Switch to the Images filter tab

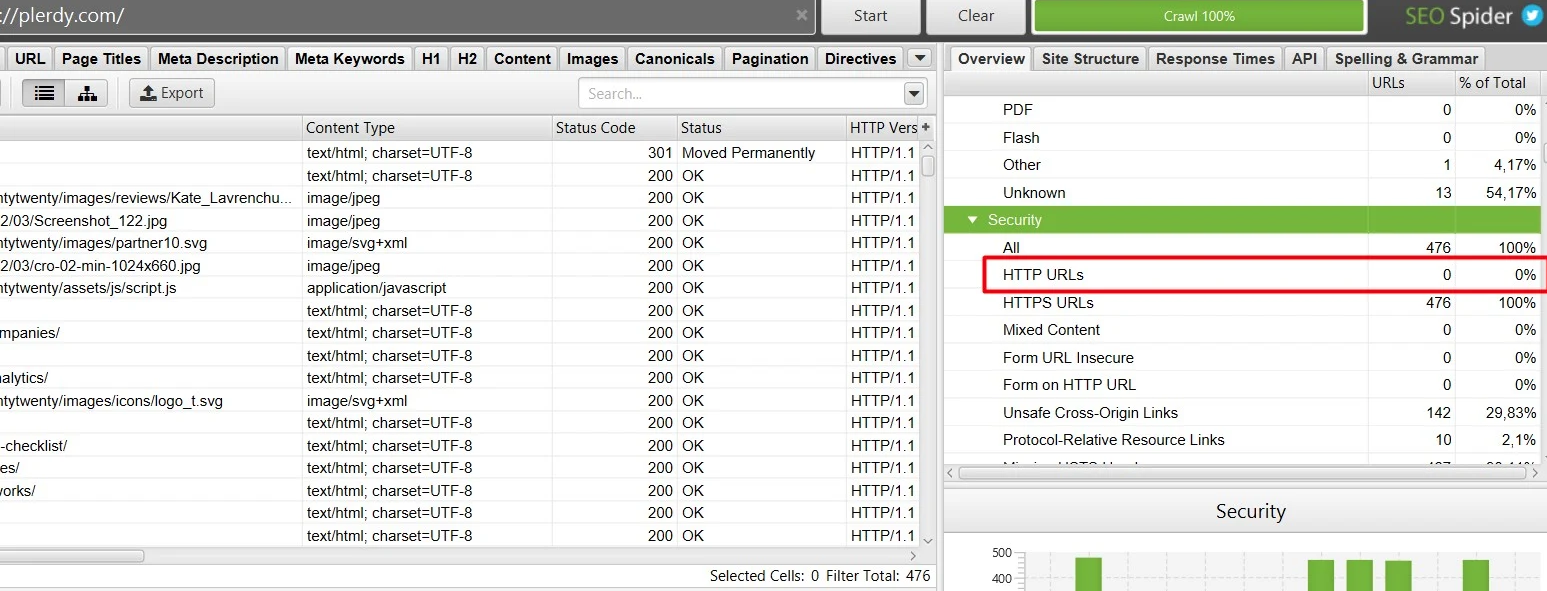coord(592,58)
